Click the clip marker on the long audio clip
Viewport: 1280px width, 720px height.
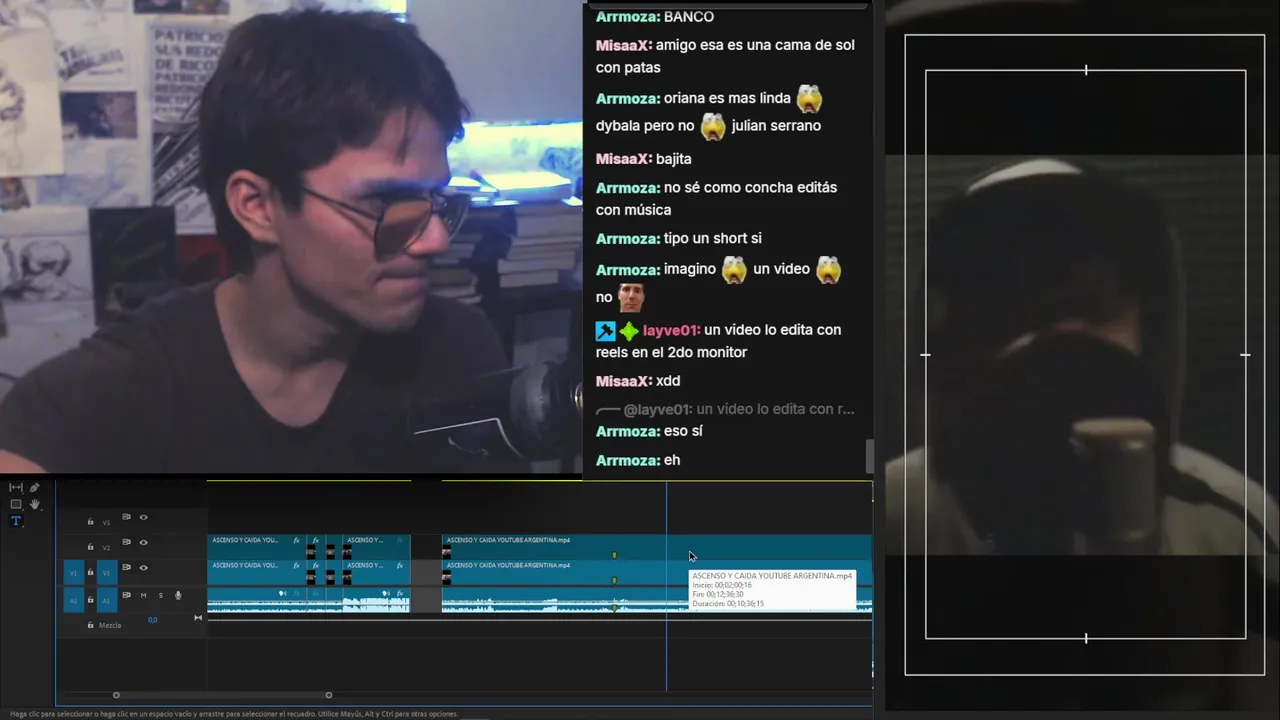coord(614,606)
